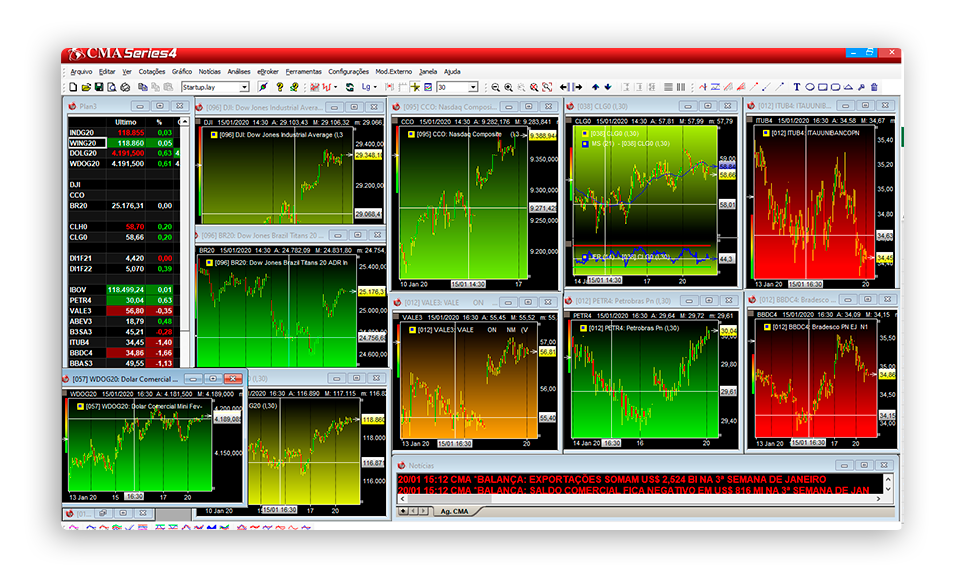Save using the floppy disk icon
Image resolution: width=964 pixels, height=578 pixels.
(98, 87)
